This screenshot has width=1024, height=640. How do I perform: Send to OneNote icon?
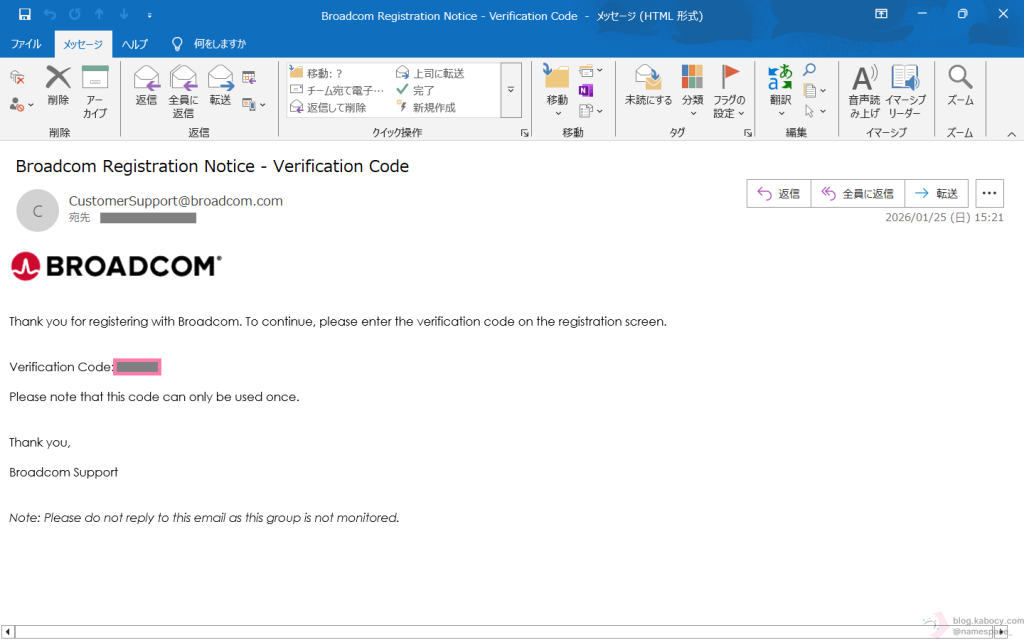coord(586,90)
